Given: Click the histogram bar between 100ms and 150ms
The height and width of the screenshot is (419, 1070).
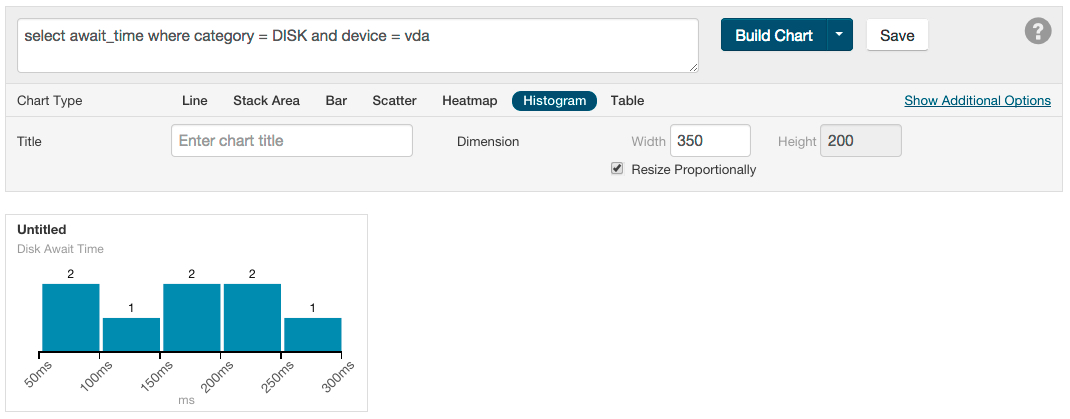Looking at the screenshot, I should 131,335.
